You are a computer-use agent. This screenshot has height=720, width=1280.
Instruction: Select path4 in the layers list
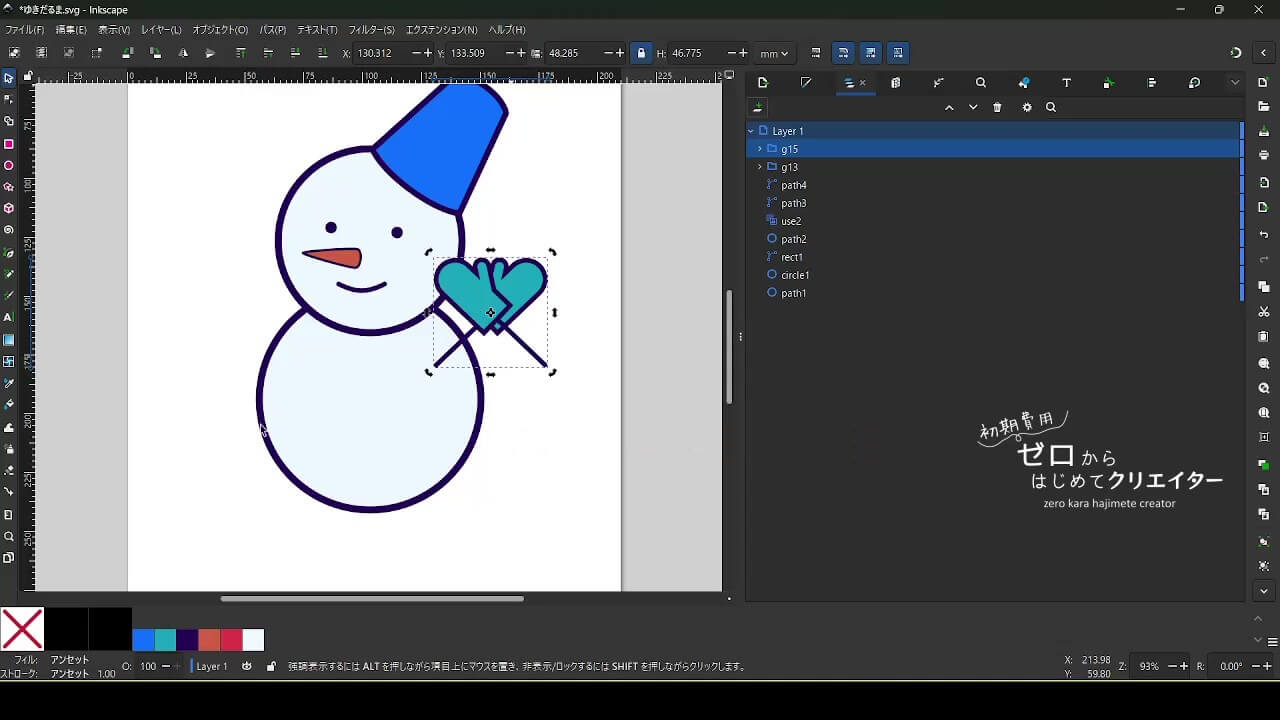click(794, 185)
